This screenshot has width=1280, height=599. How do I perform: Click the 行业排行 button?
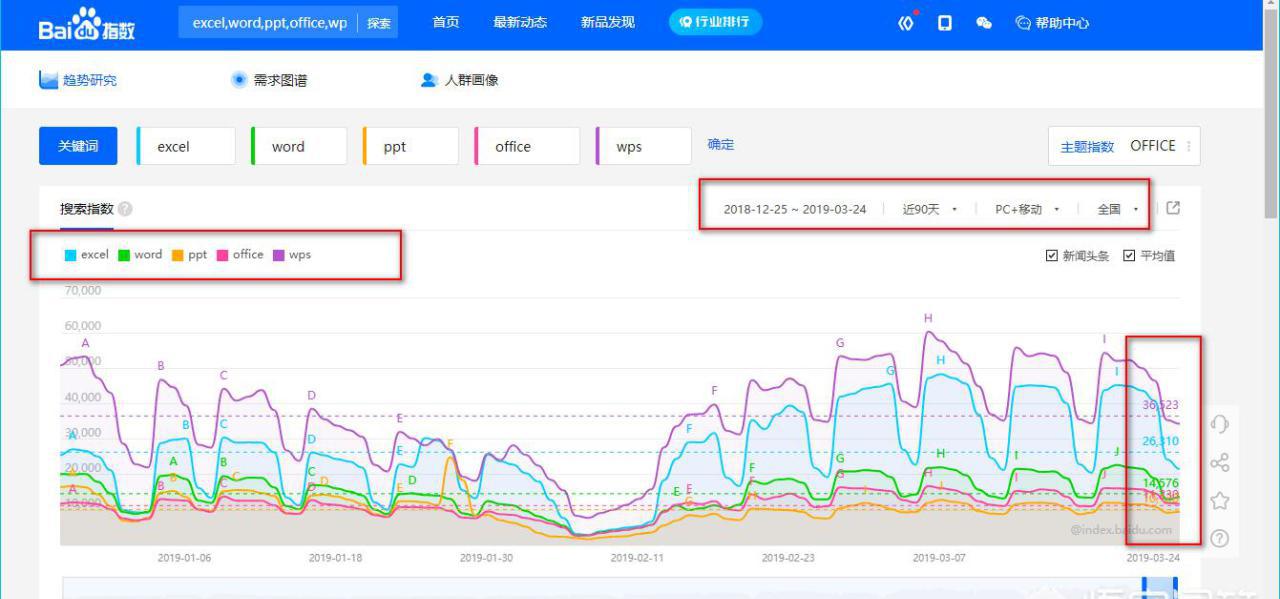pos(715,22)
